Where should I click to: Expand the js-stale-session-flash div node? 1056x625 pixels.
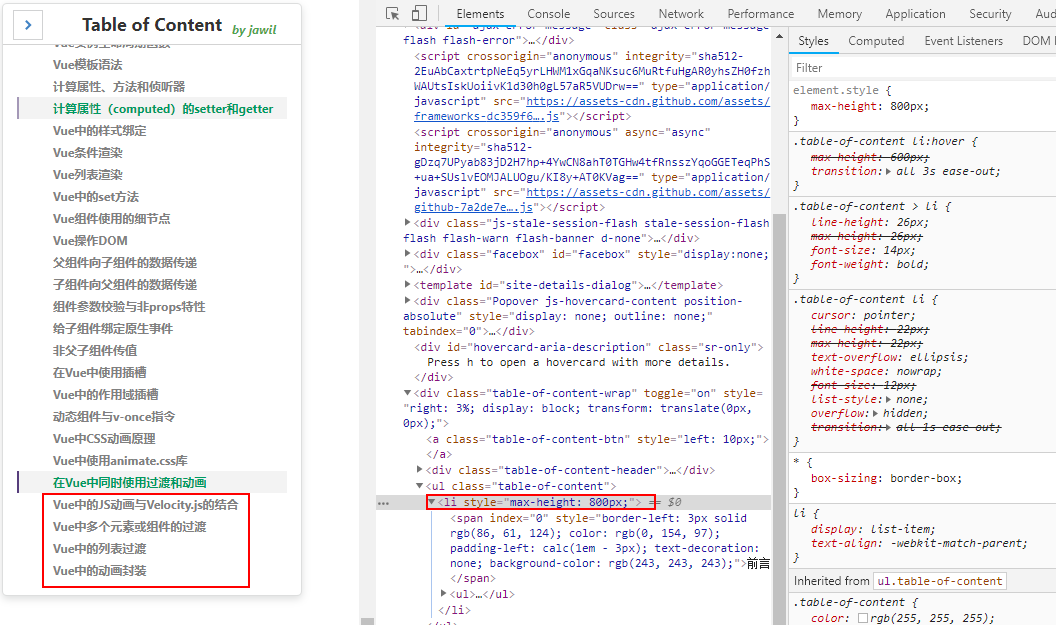407,222
